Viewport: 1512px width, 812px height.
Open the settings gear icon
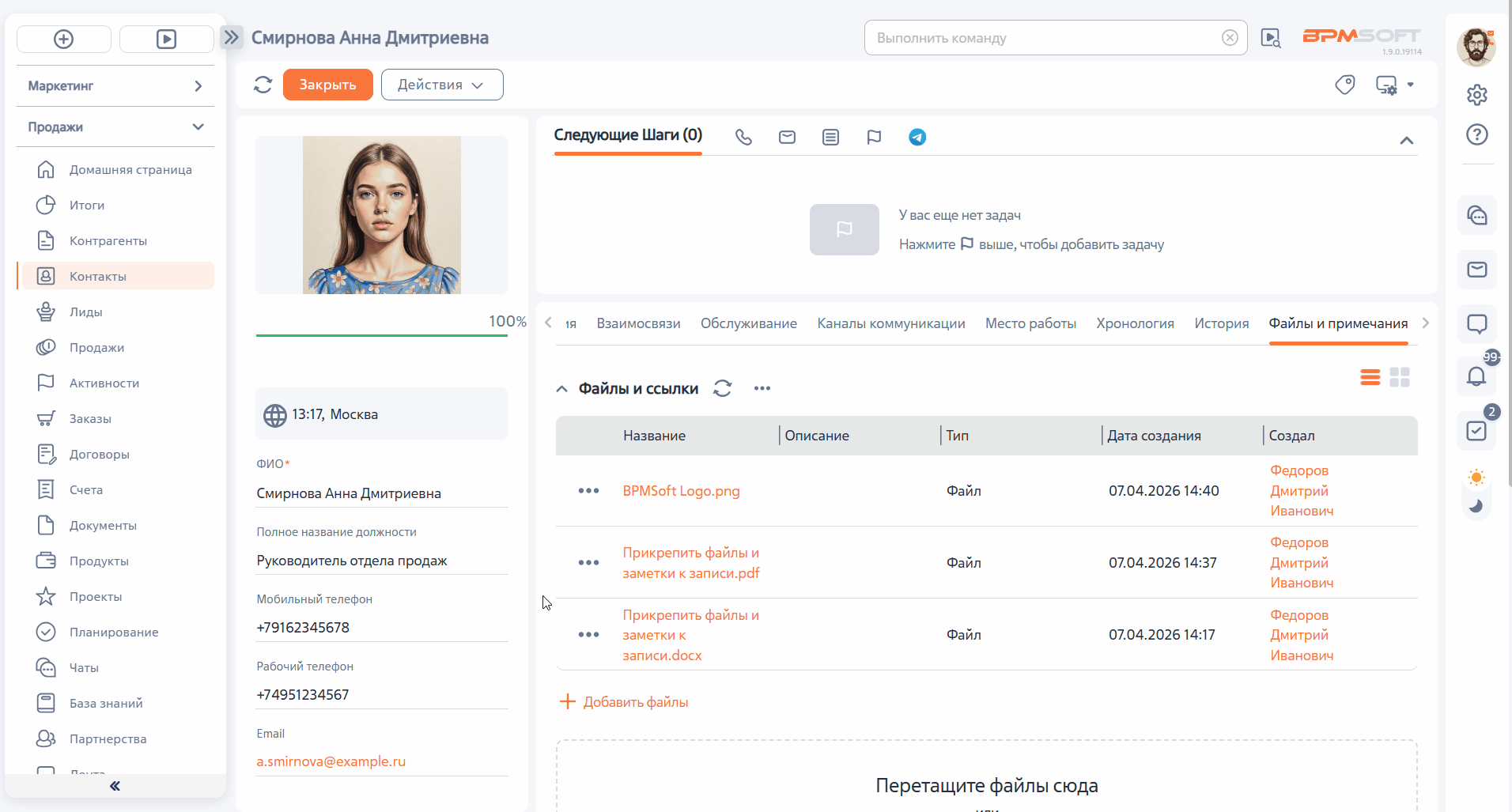tap(1476, 95)
